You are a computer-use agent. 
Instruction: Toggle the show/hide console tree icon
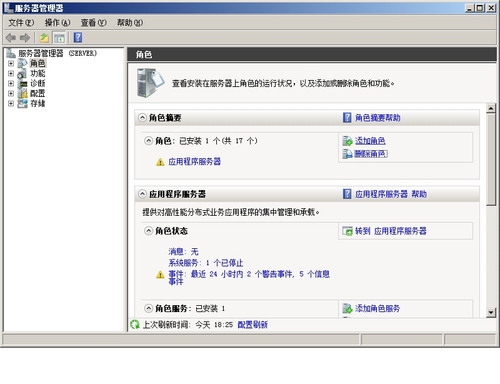[59, 38]
